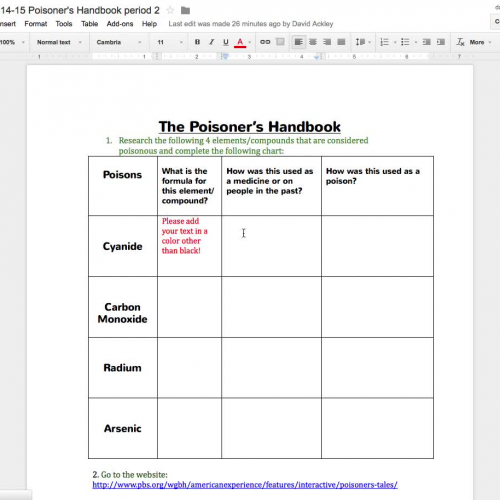Star the document
This screenshot has width=500, height=500.
[170, 10]
